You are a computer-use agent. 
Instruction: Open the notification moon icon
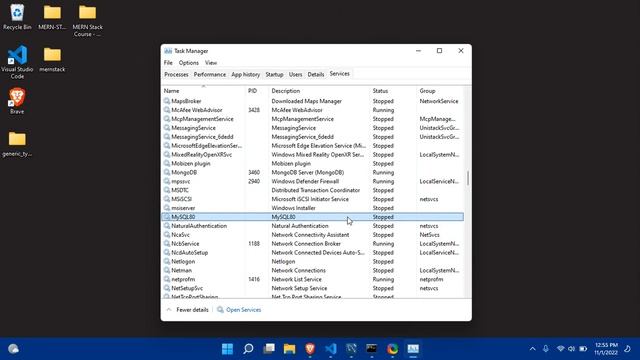(627, 349)
